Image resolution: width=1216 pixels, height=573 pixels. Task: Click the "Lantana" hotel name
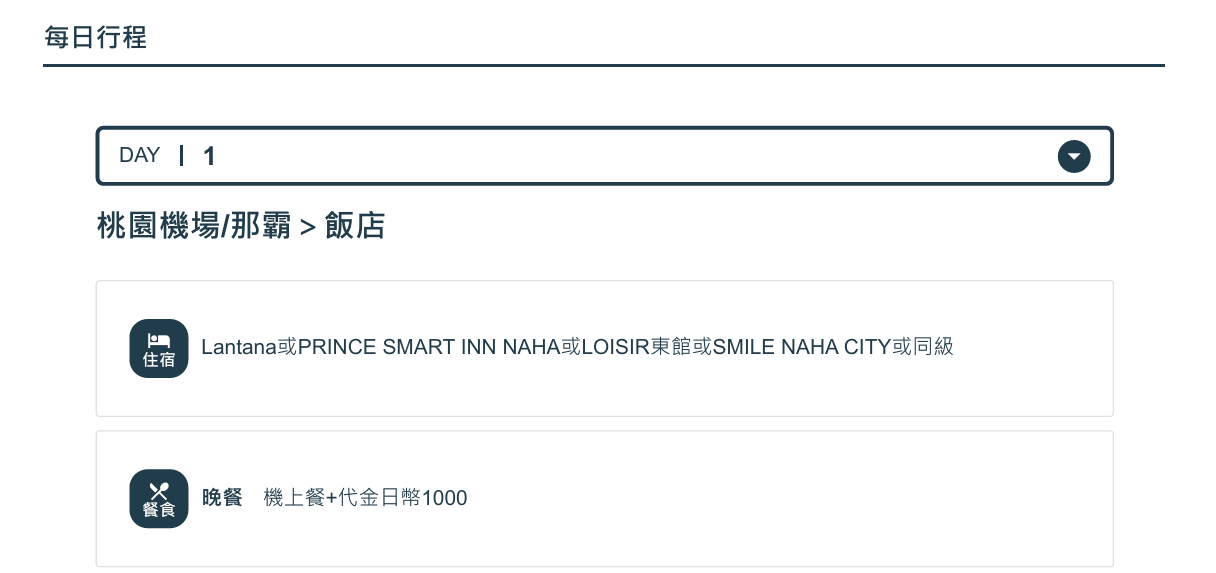[239, 347]
